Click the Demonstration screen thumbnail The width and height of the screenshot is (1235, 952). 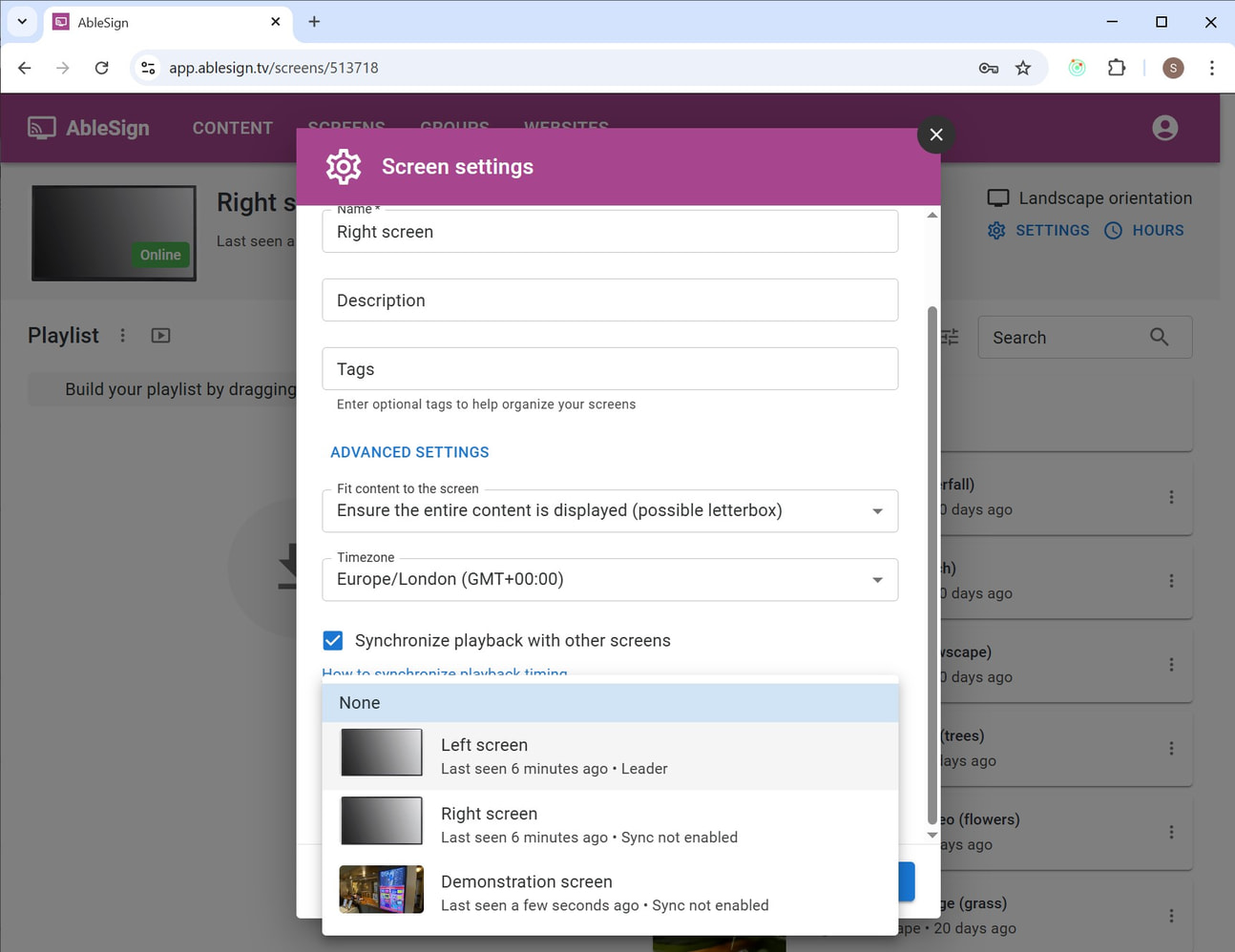[x=381, y=888]
